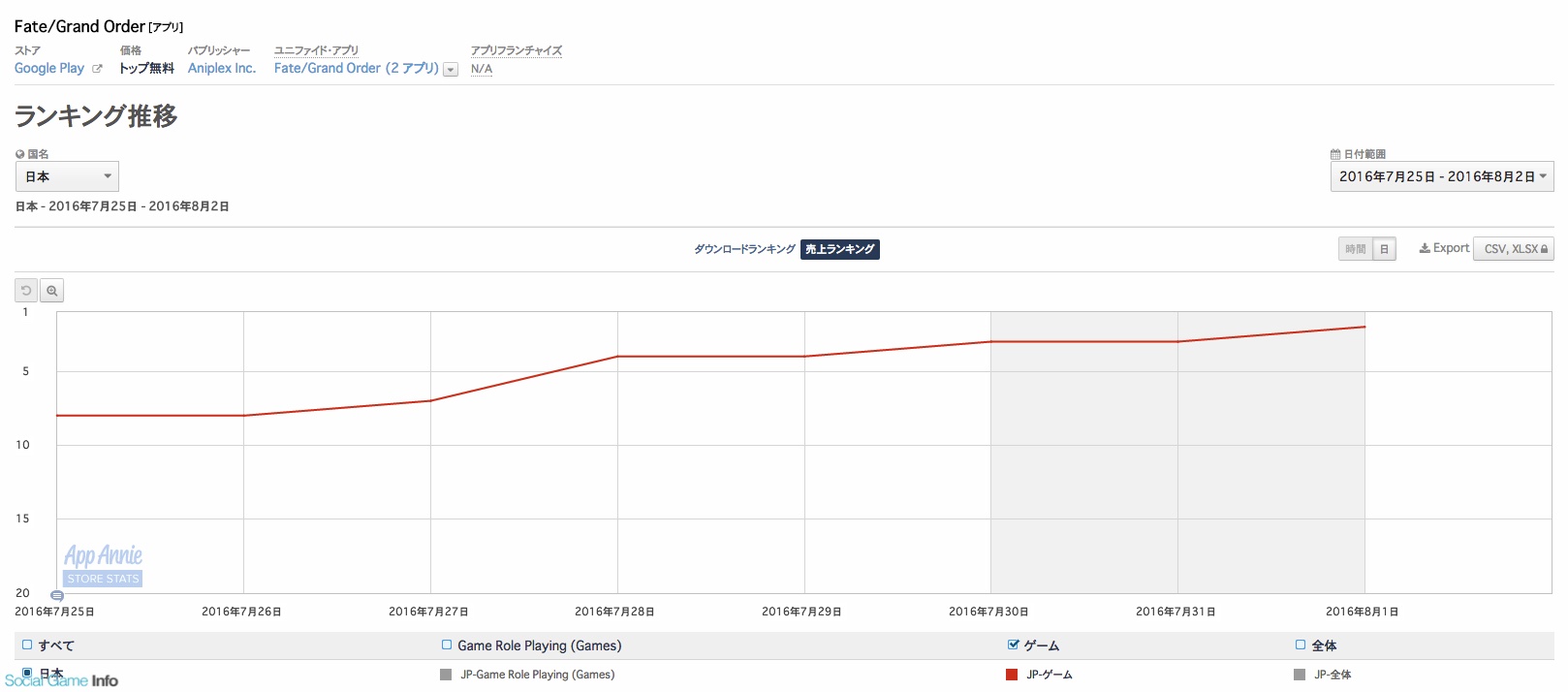Toggle the すべて checkbox
This screenshot has width=1568, height=692.
[27, 645]
